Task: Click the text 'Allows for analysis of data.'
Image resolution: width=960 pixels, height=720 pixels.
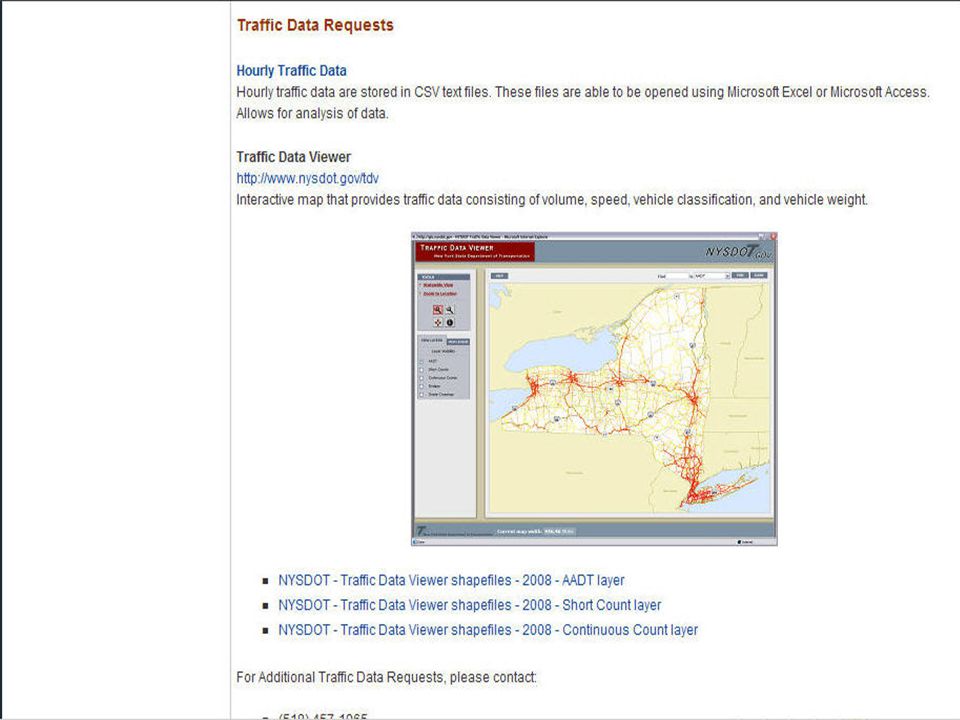Action: tap(312, 113)
